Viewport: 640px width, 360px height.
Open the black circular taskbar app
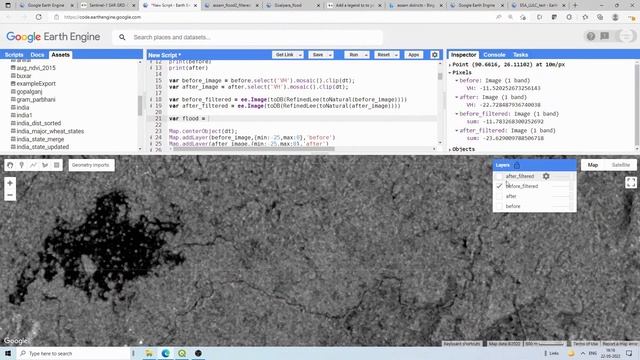coord(198,353)
